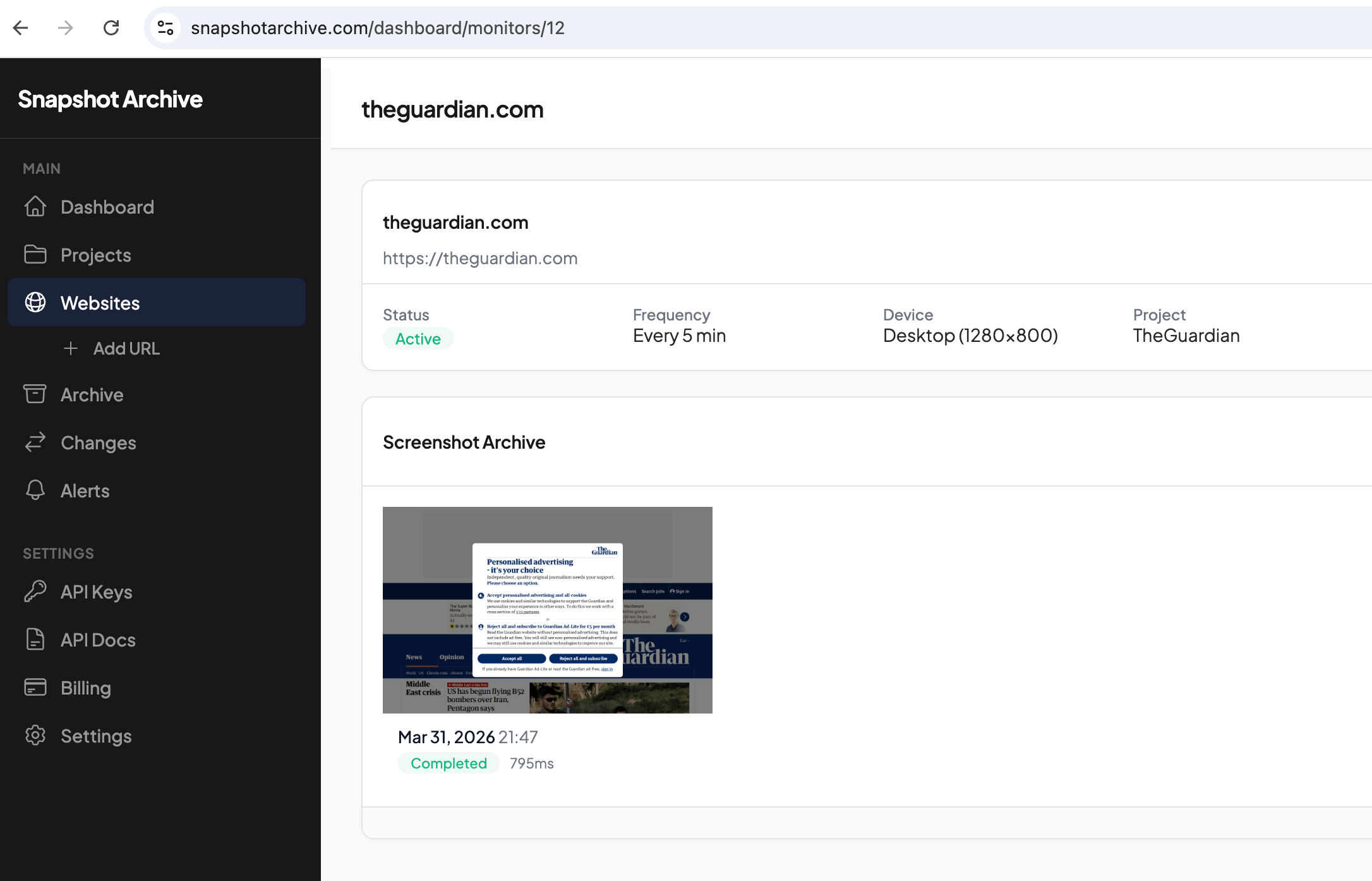Click TheGuardian project name
This screenshot has height=881, width=1372.
tap(1186, 336)
